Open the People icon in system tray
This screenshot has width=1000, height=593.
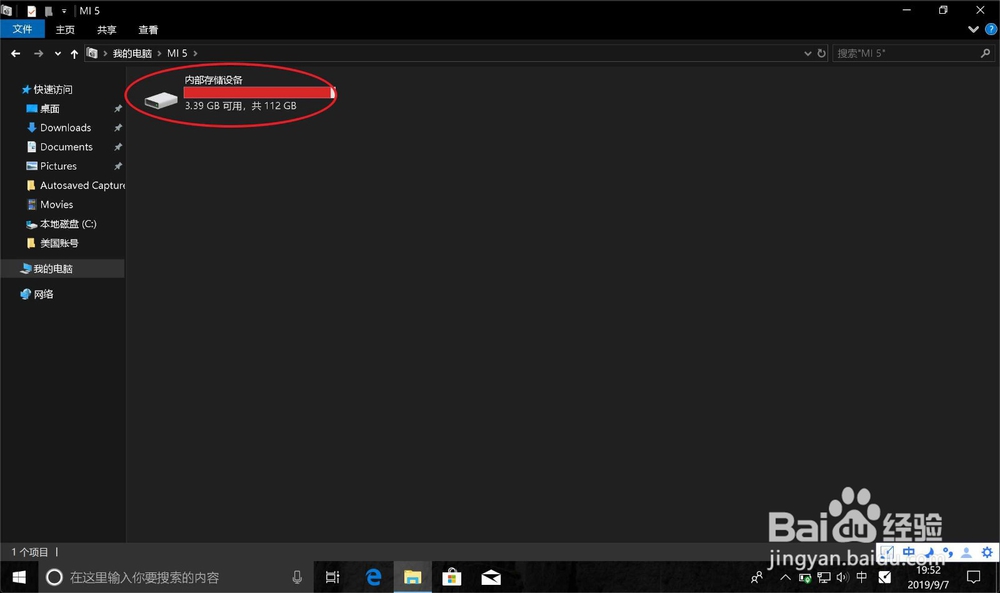[x=757, y=578]
